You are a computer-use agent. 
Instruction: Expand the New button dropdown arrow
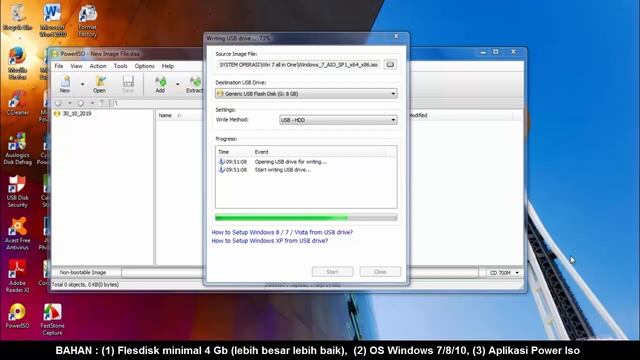[x=82, y=84]
